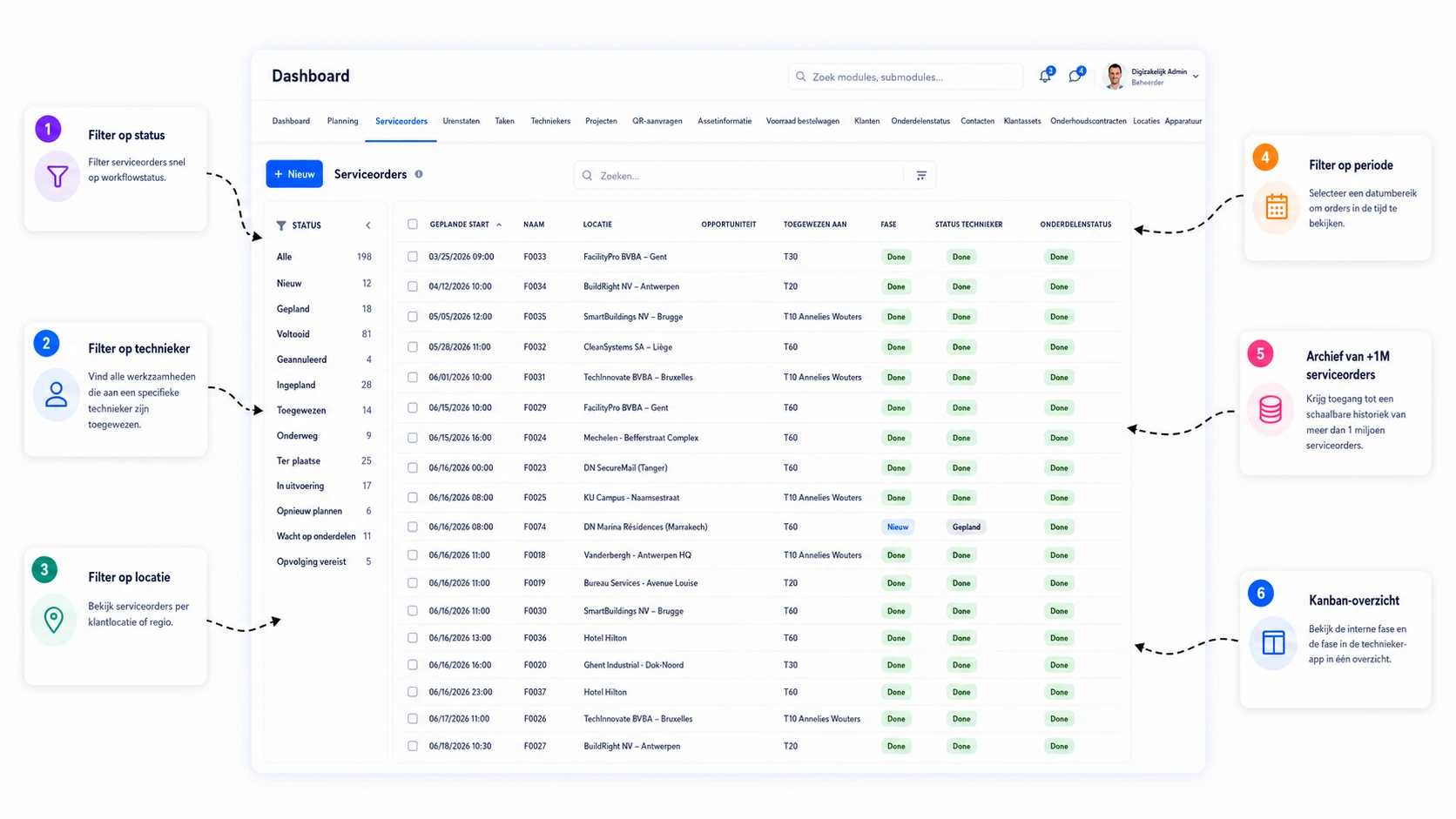
Task: Open the notifications bell icon
Action: pos(1045,77)
